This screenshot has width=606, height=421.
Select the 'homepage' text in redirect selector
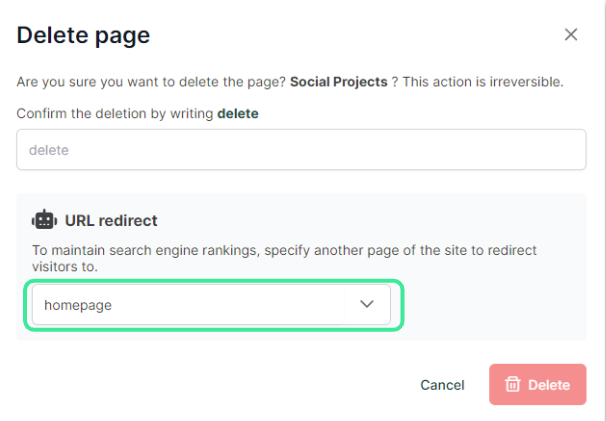tap(78, 305)
